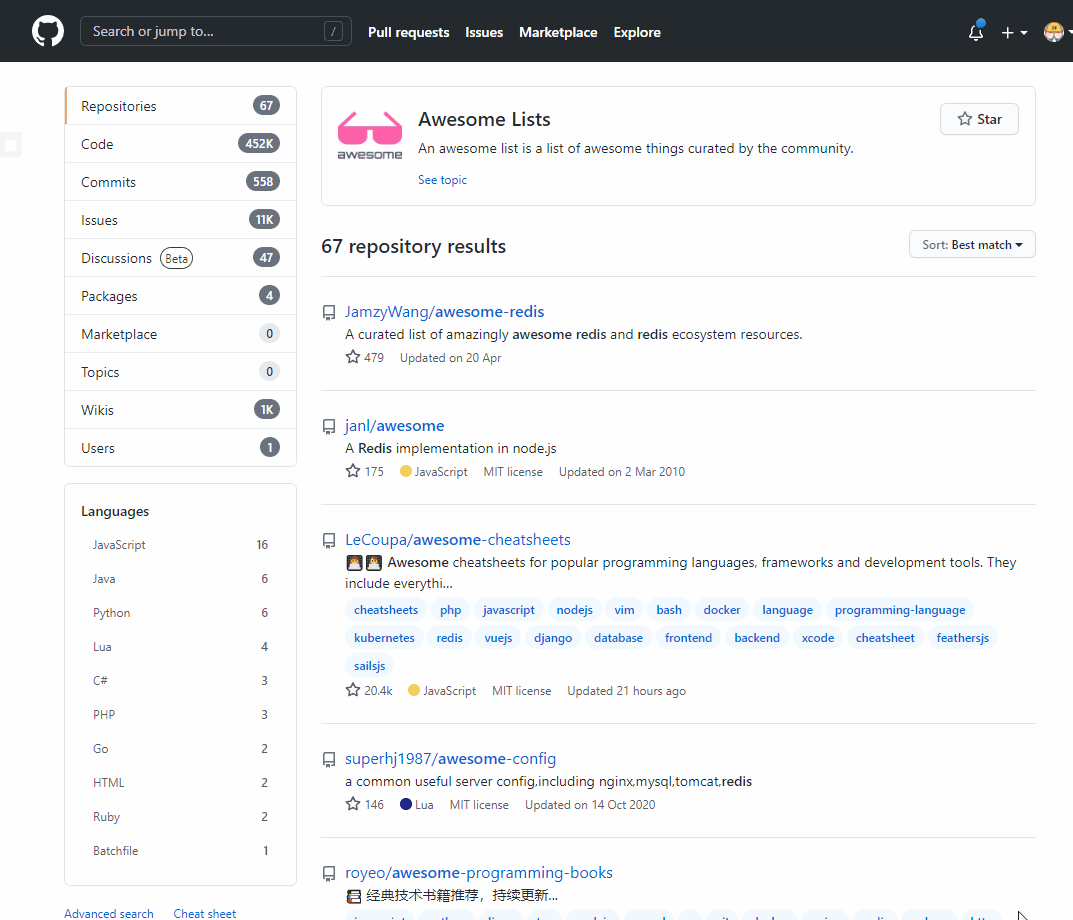The height and width of the screenshot is (920, 1073).
Task: Expand the plus create-new dropdown
Action: tap(1014, 32)
